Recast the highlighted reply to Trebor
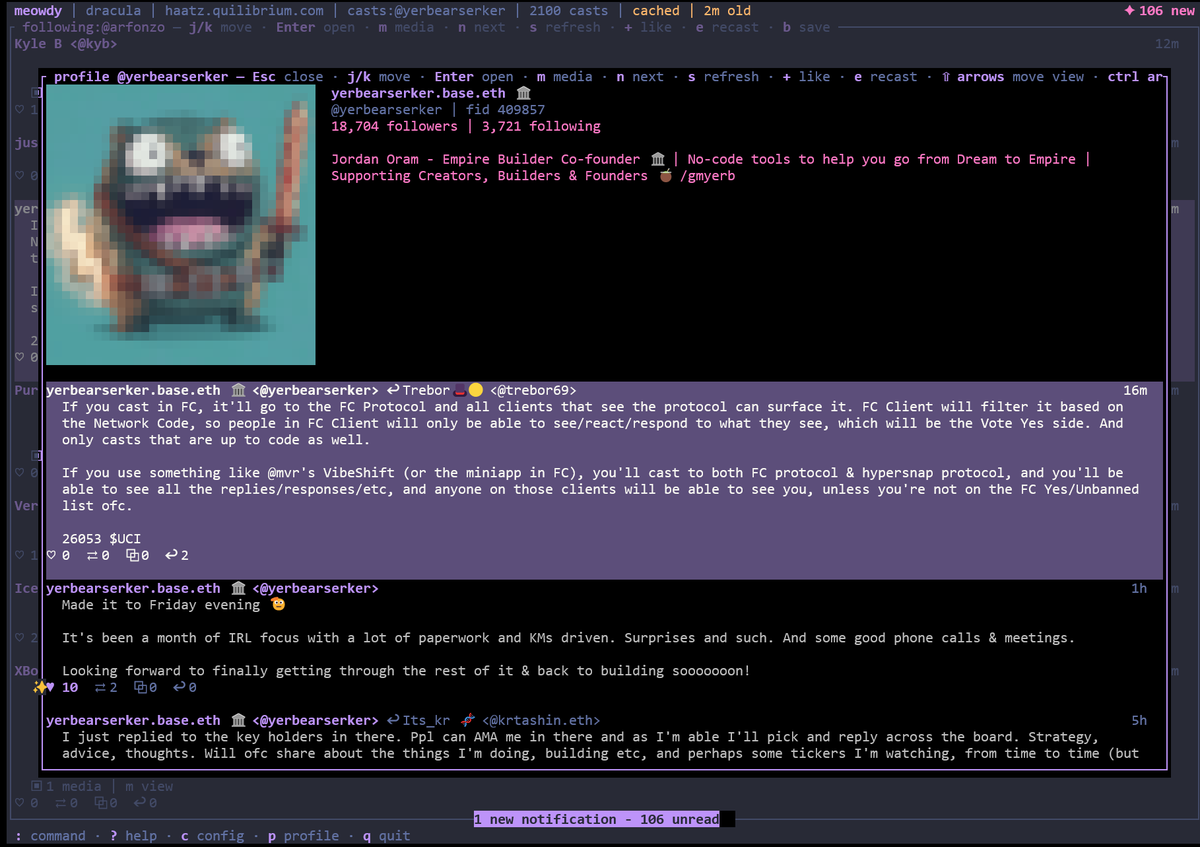Screen dimensions: 1200x847 (92, 555)
